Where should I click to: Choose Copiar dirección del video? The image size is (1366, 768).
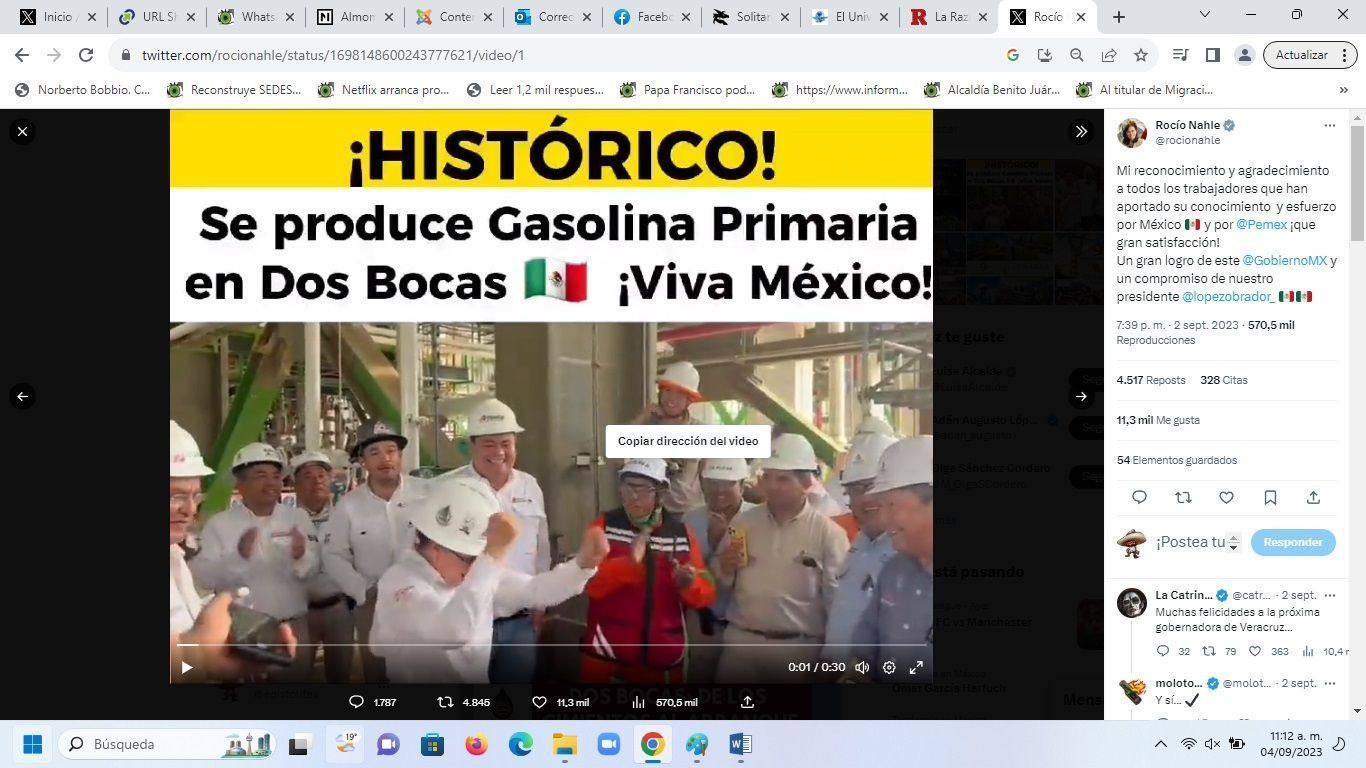click(x=688, y=441)
